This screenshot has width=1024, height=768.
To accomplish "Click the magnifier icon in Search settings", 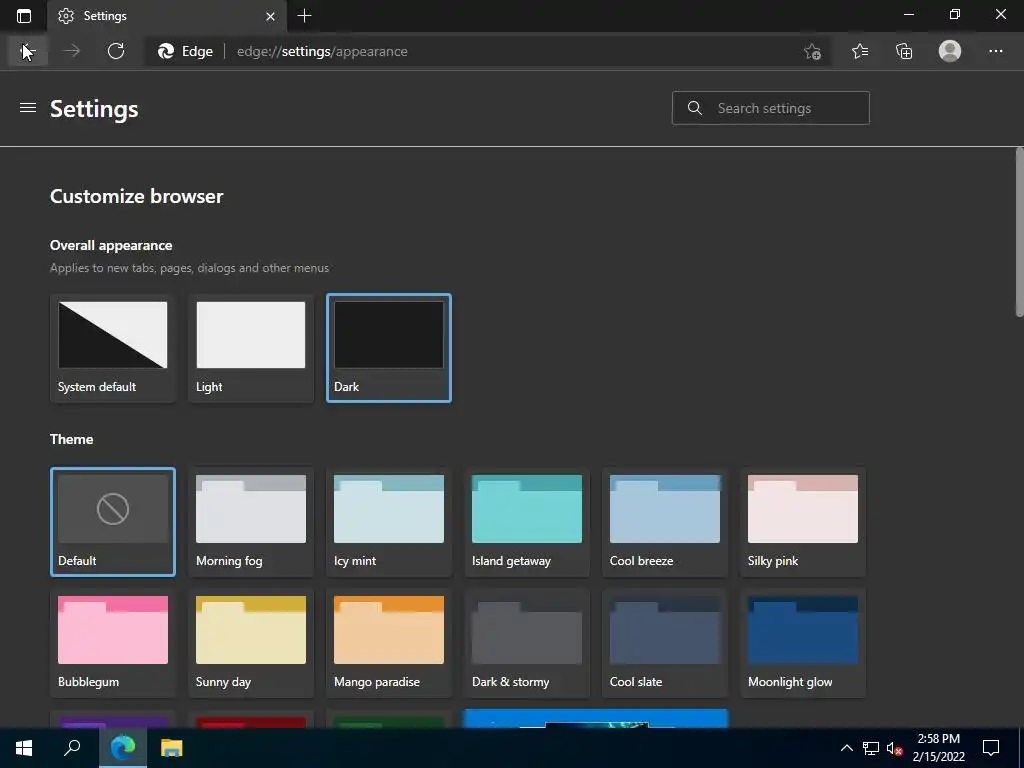I will [695, 108].
